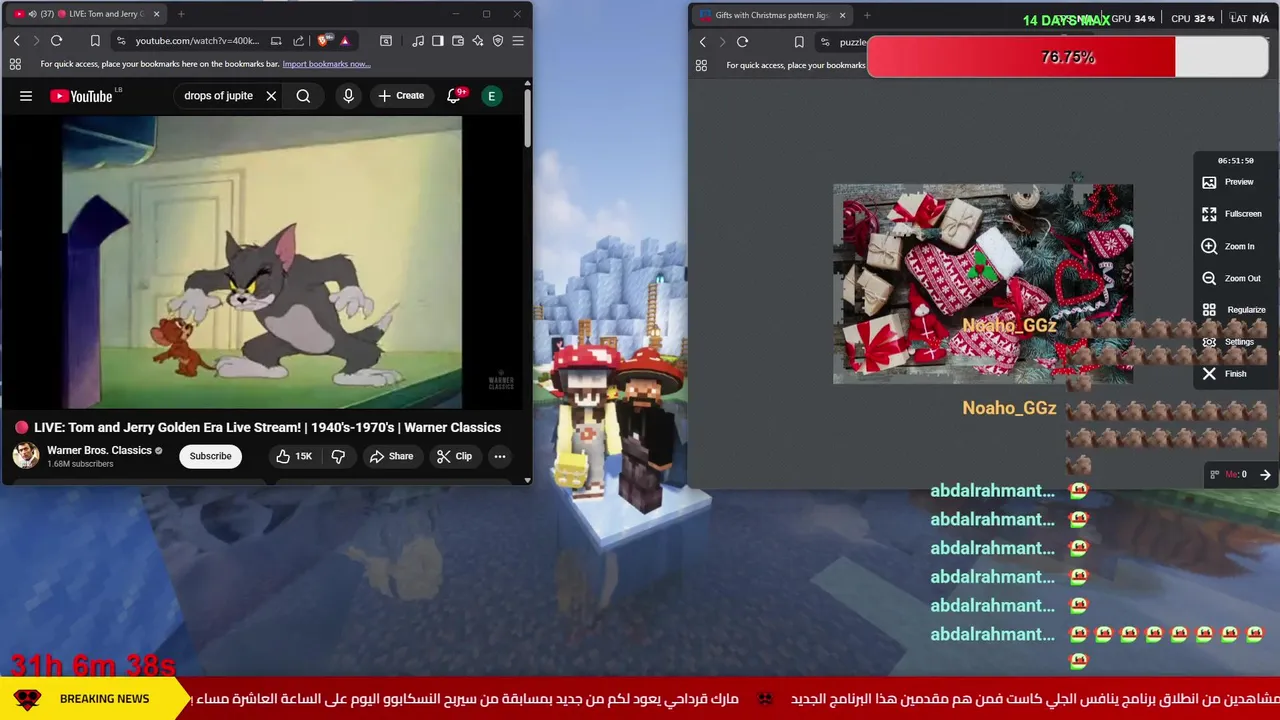Open the account avatar E menu

491,96
